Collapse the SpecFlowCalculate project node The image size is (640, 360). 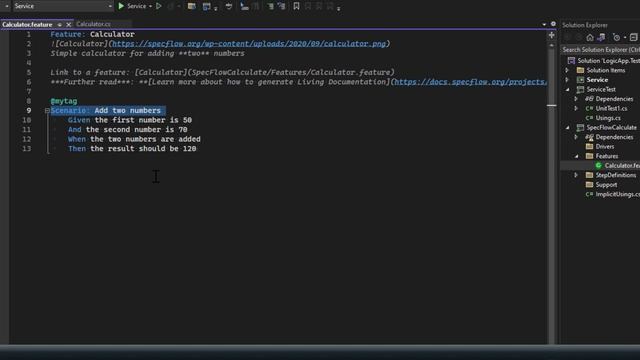pyautogui.click(x=567, y=128)
